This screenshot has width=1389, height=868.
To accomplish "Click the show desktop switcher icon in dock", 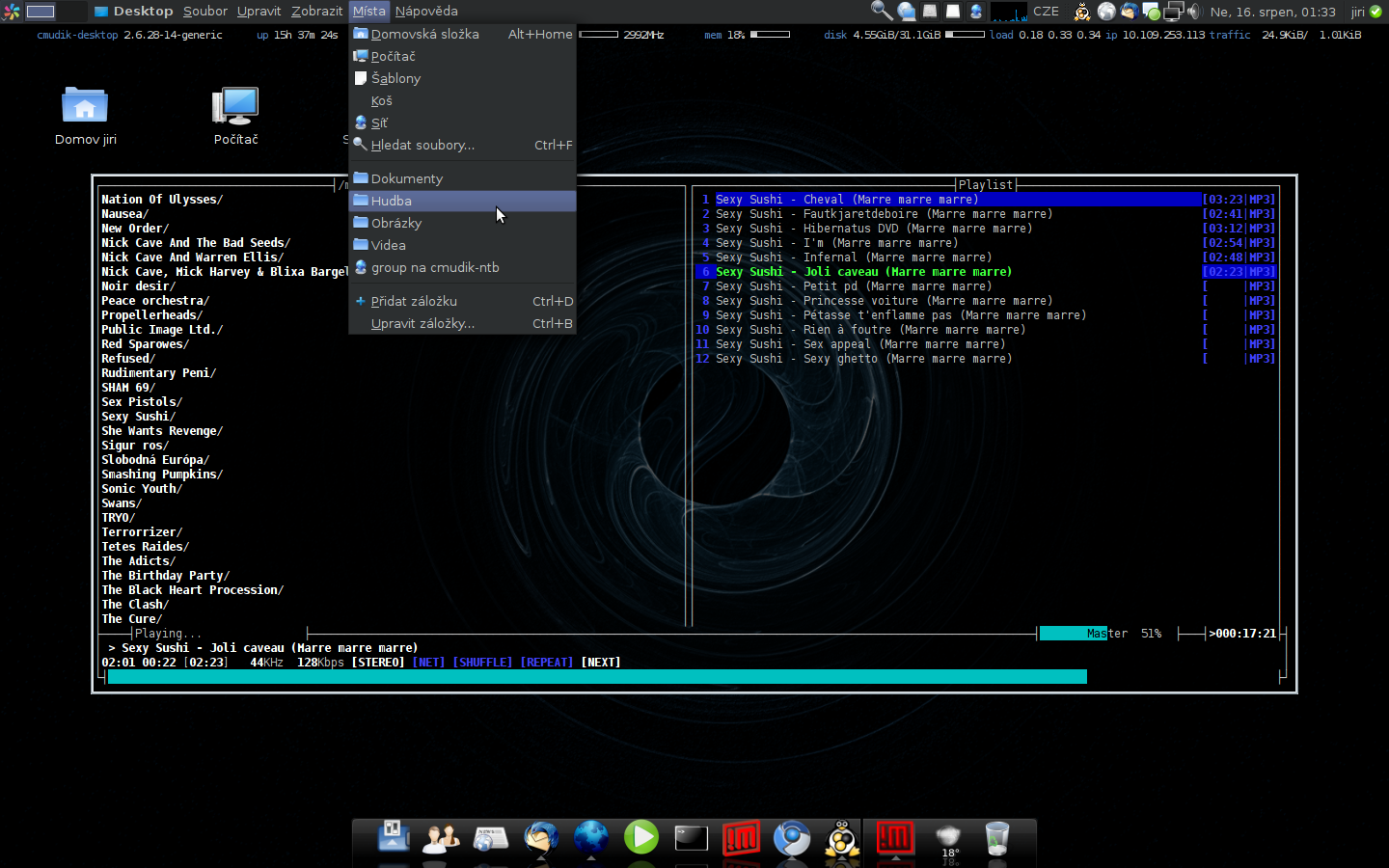I will [394, 835].
